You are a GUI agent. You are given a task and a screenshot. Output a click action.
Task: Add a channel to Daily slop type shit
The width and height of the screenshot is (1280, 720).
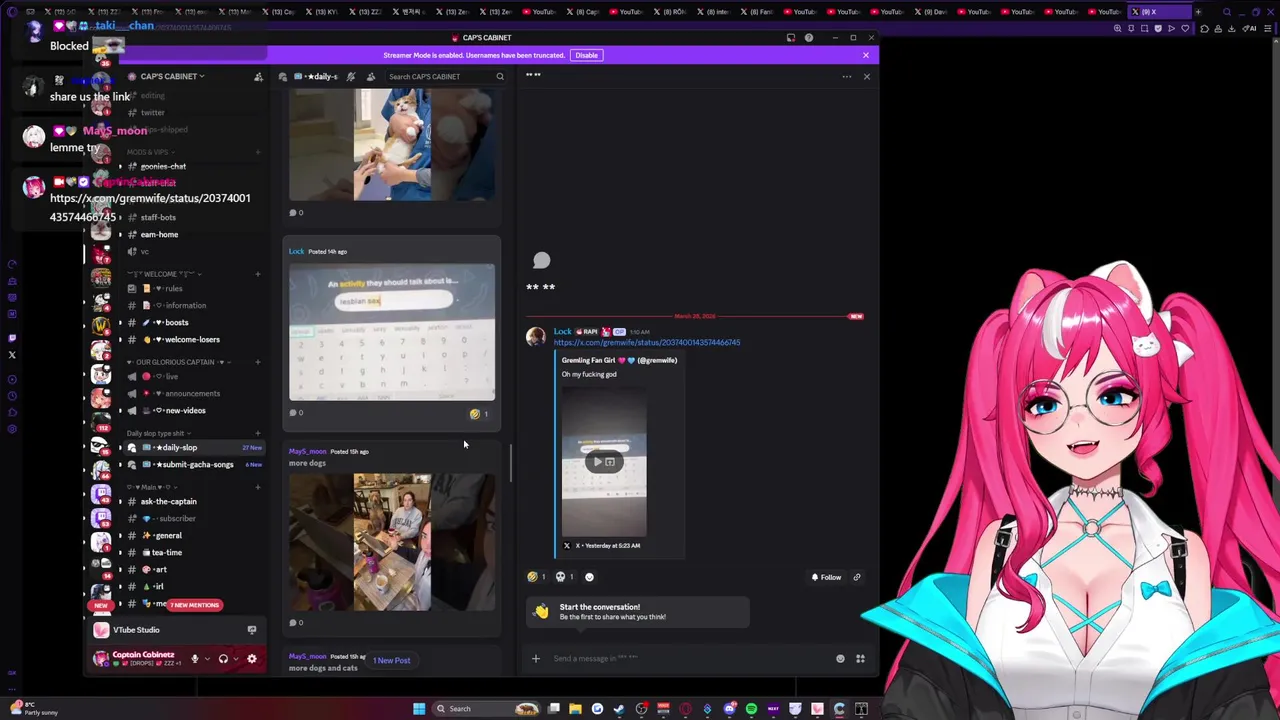tap(257, 433)
